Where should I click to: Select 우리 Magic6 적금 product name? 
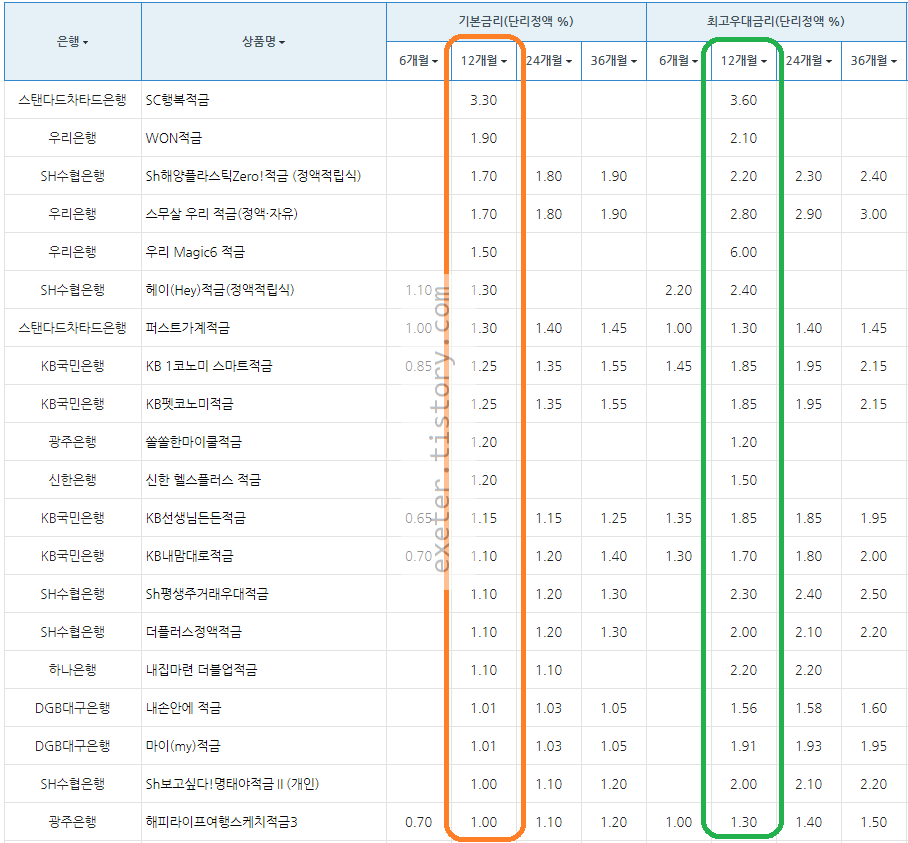[x=195, y=252]
